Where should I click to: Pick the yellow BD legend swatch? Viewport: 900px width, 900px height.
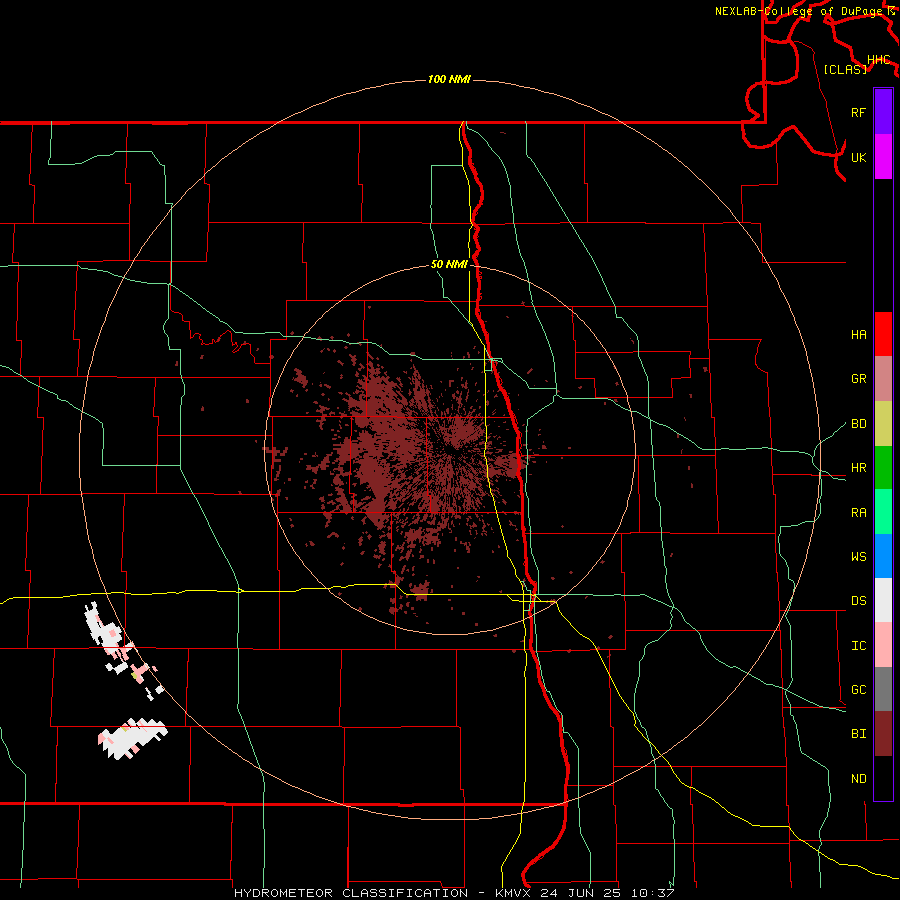(x=883, y=424)
